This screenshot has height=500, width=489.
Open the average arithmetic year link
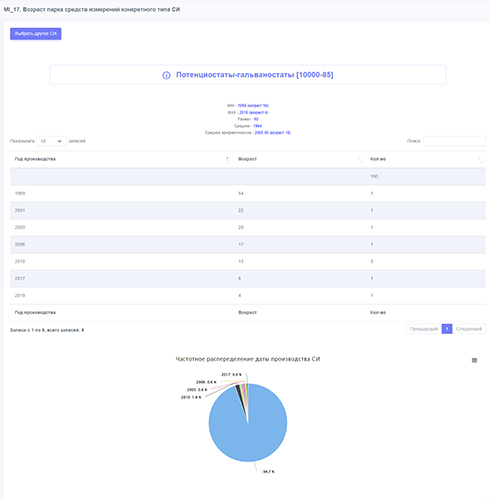pos(273,133)
